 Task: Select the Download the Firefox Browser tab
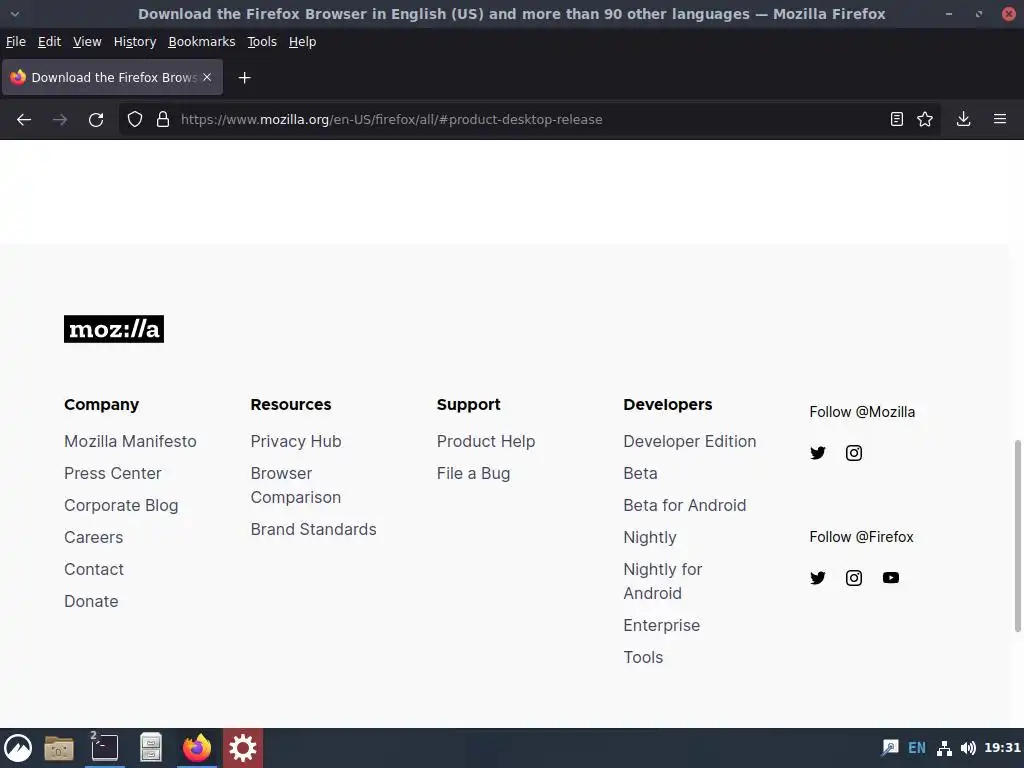112,77
